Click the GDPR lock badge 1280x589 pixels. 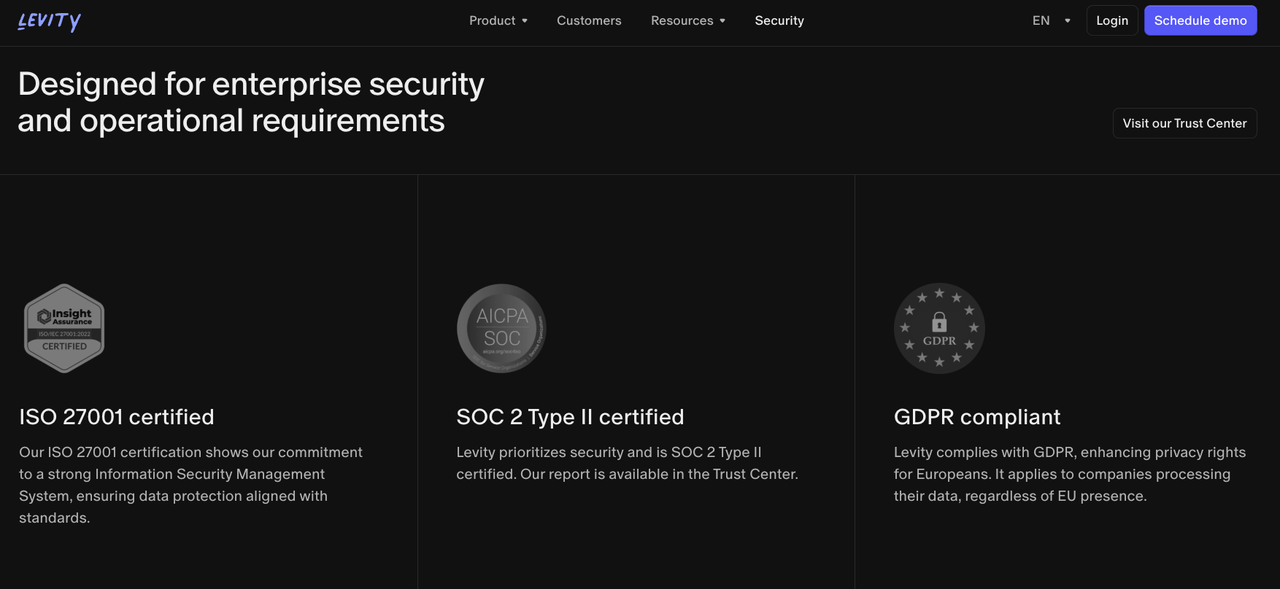(x=939, y=328)
